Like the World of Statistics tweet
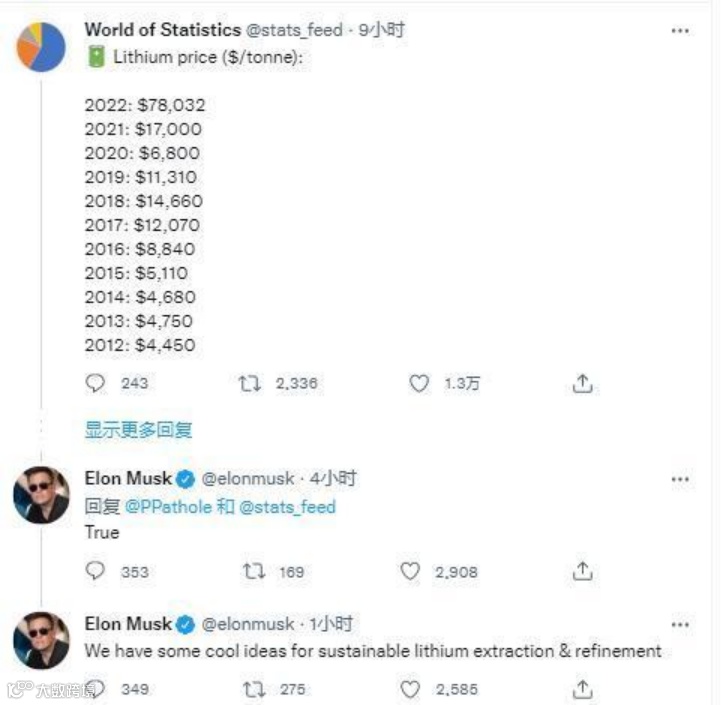The image size is (726, 705). tap(420, 383)
